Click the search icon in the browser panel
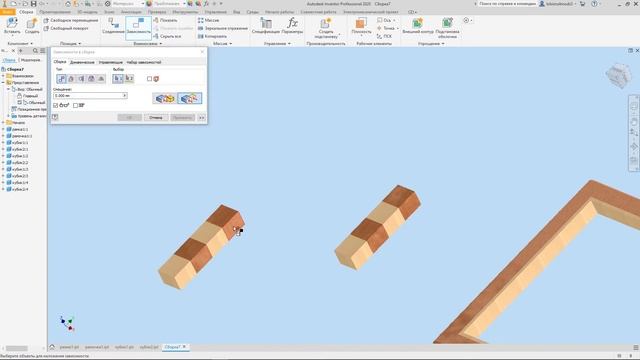The height and width of the screenshot is (360, 640). 35,51
